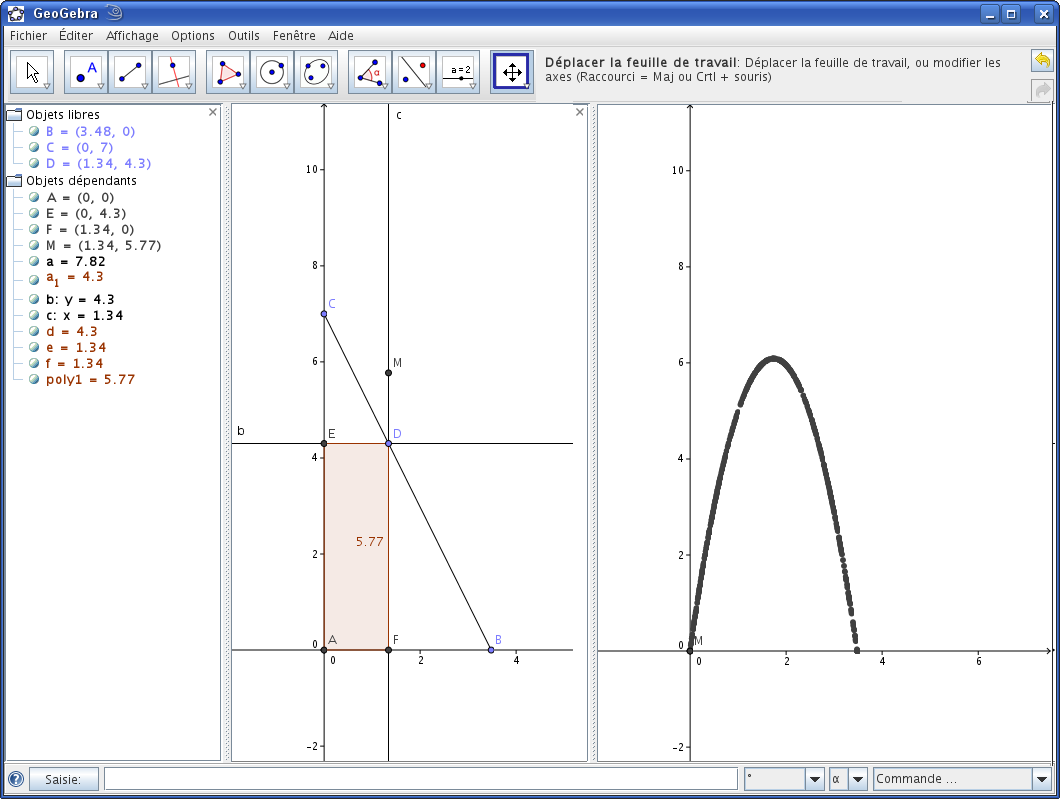Select the Perpendicular line tool
The height and width of the screenshot is (799, 1060).
tap(174, 72)
